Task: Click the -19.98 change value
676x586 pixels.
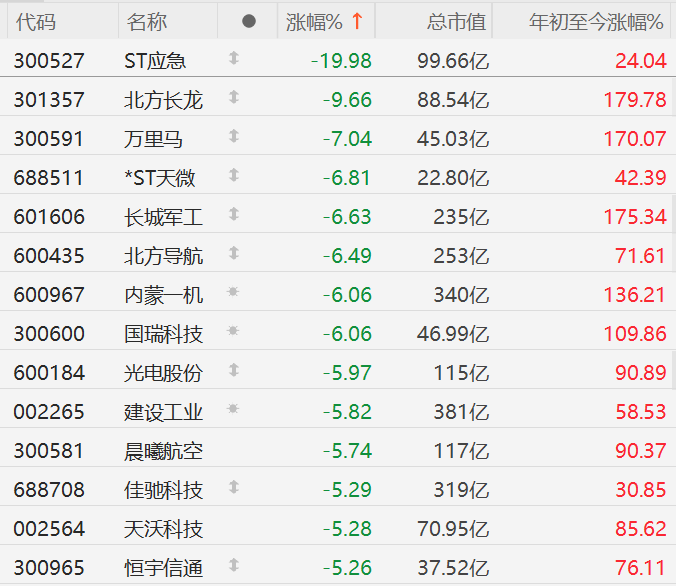Action: (x=341, y=61)
